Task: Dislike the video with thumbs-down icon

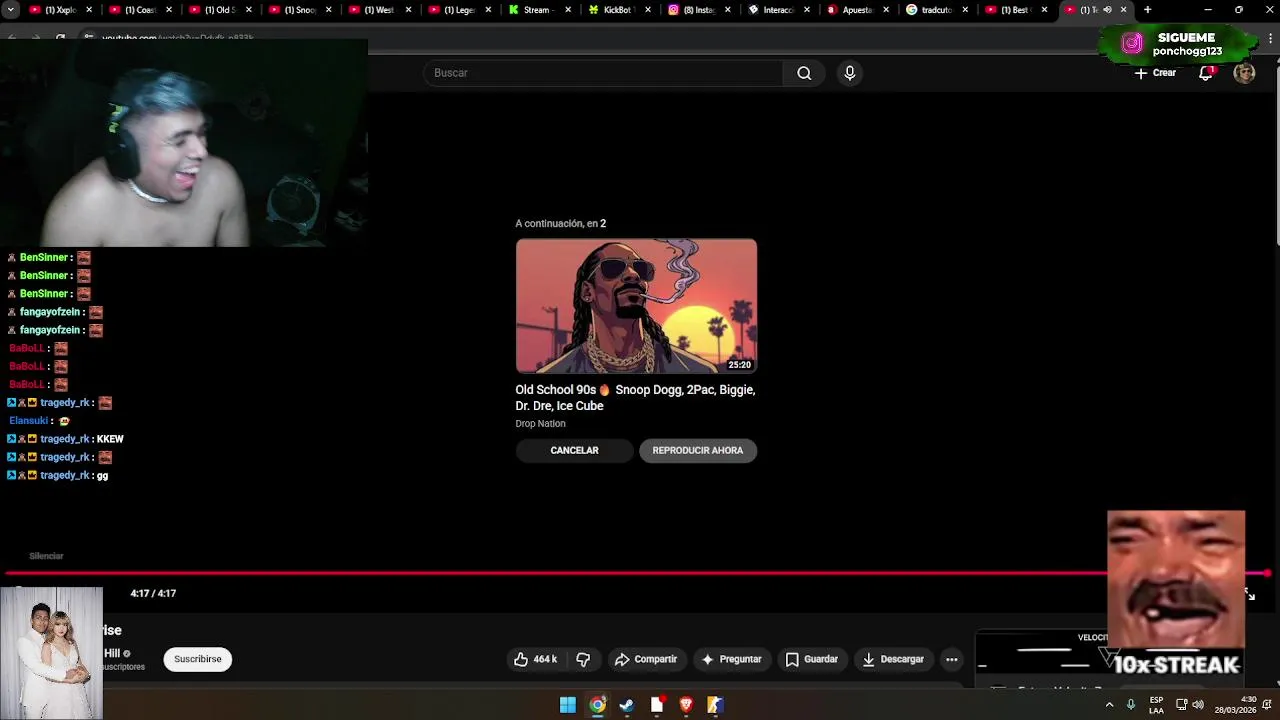Action: pyautogui.click(x=583, y=659)
